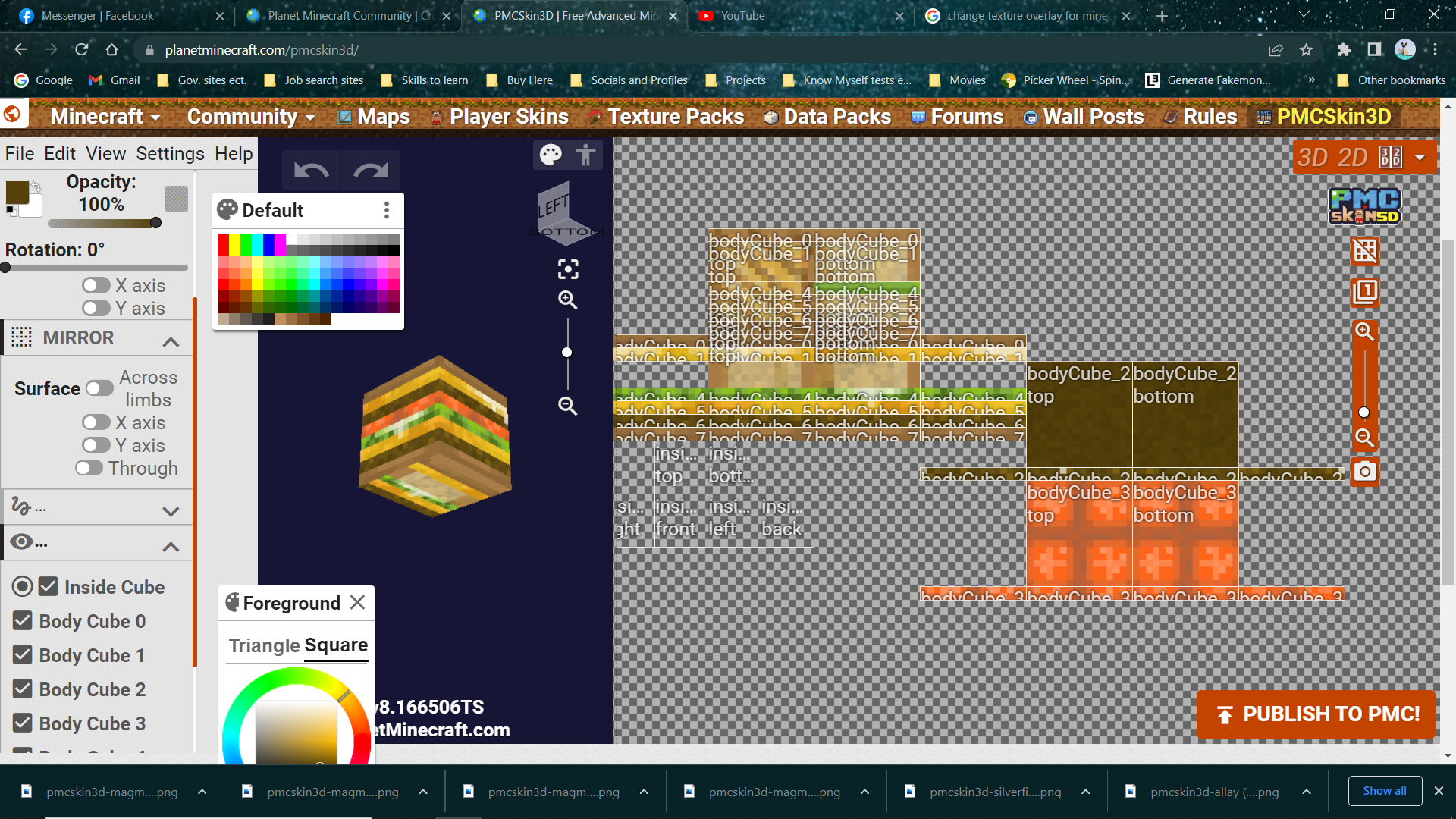Click the undo arrow button

[311, 171]
